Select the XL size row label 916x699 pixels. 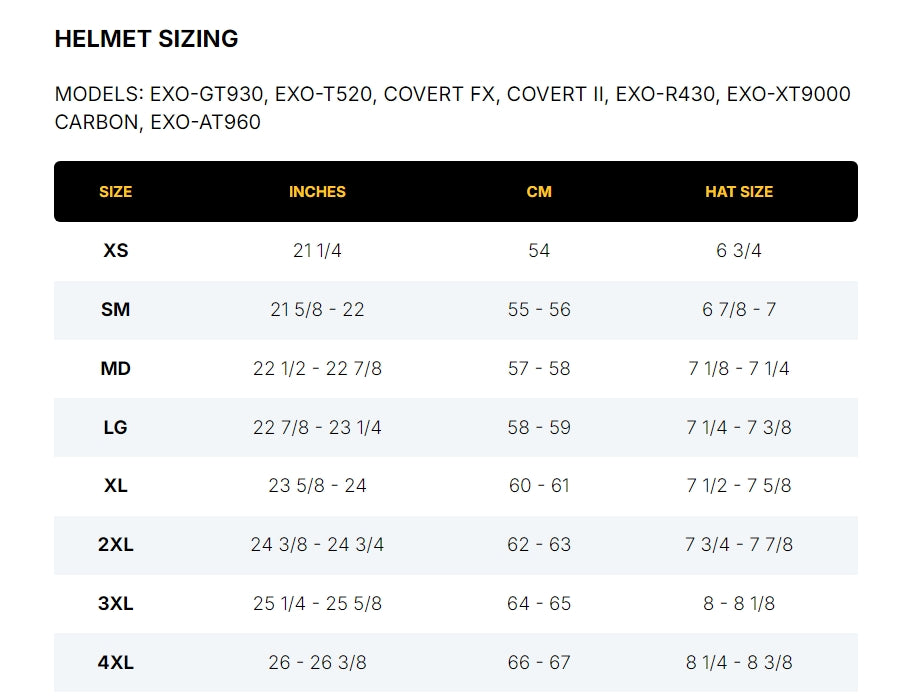click(116, 486)
